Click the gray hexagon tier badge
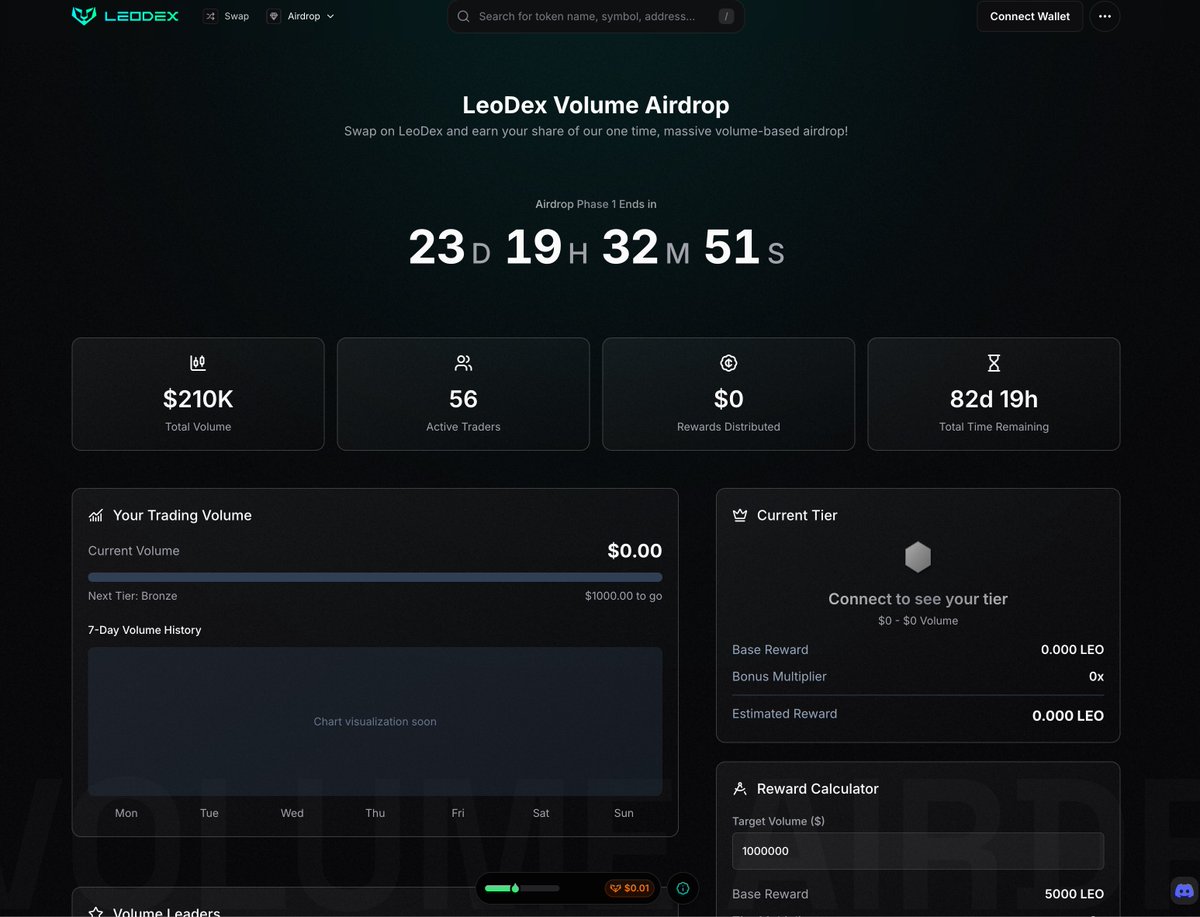 (x=918, y=557)
